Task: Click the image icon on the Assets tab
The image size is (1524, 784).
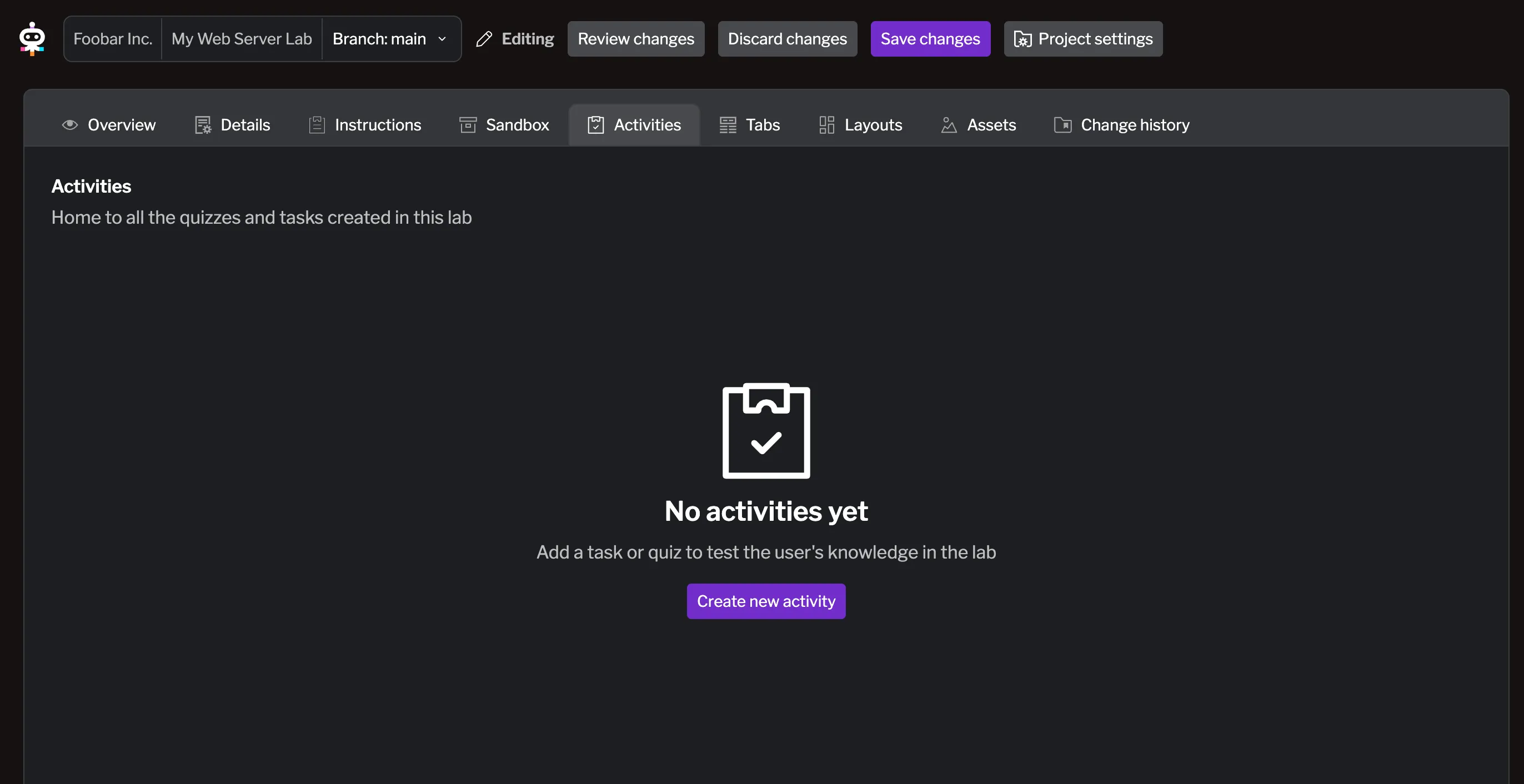Action: pyautogui.click(x=949, y=125)
